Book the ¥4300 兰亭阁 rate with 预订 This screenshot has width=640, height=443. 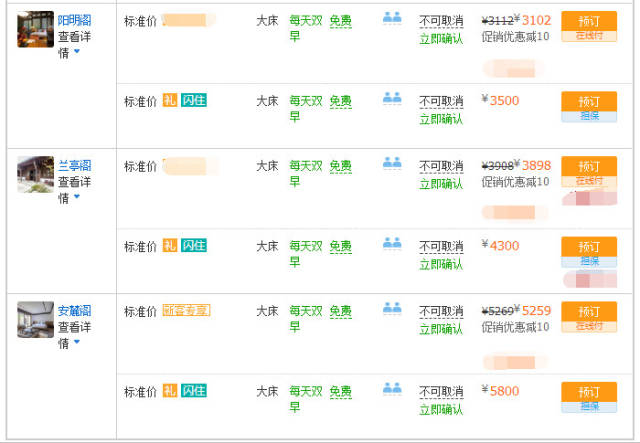click(588, 246)
